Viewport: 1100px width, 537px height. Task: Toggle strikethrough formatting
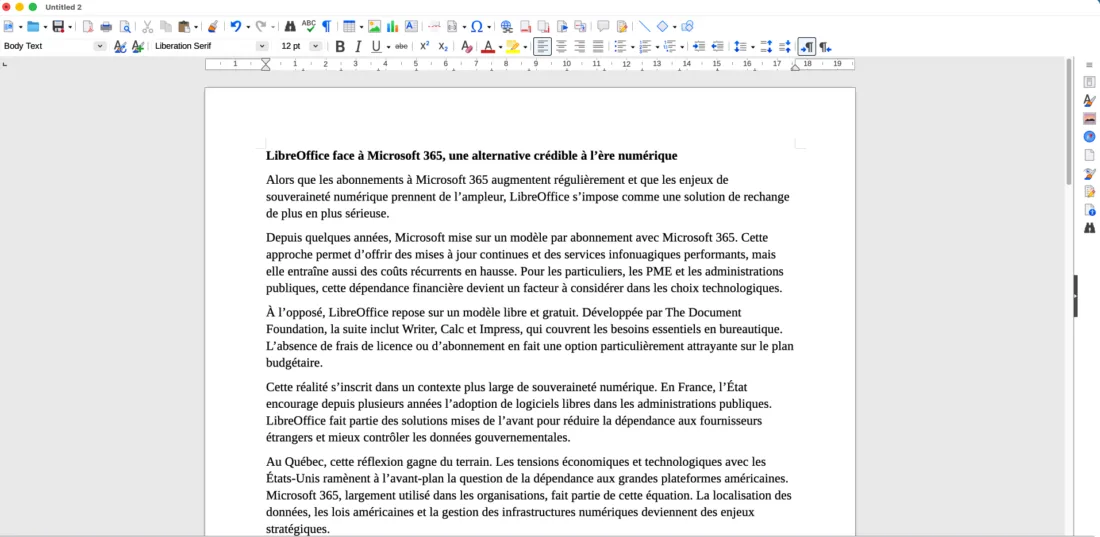[x=401, y=46]
